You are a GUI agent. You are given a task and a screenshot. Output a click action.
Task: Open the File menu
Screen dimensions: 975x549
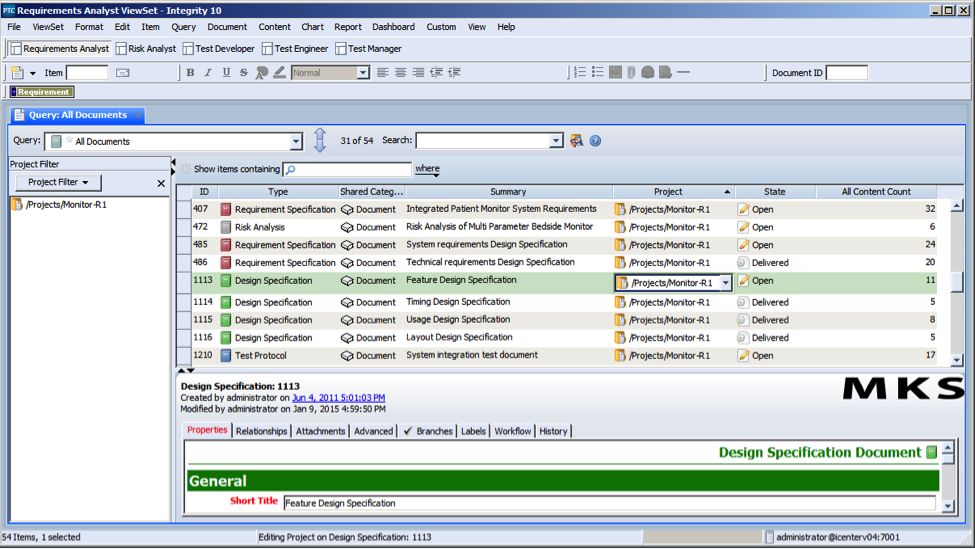point(14,27)
